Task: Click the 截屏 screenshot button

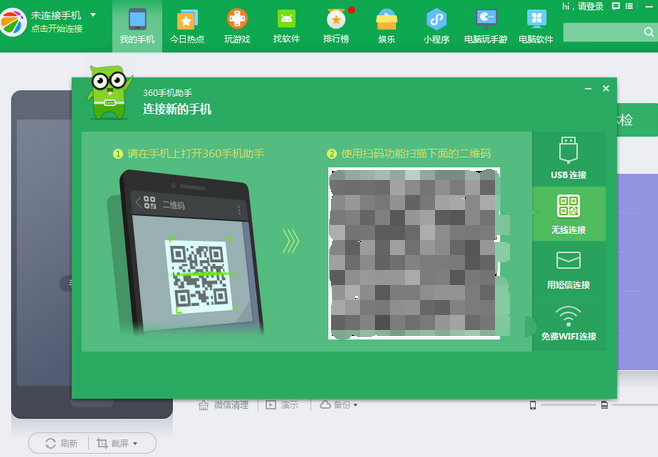Action: pos(112,443)
